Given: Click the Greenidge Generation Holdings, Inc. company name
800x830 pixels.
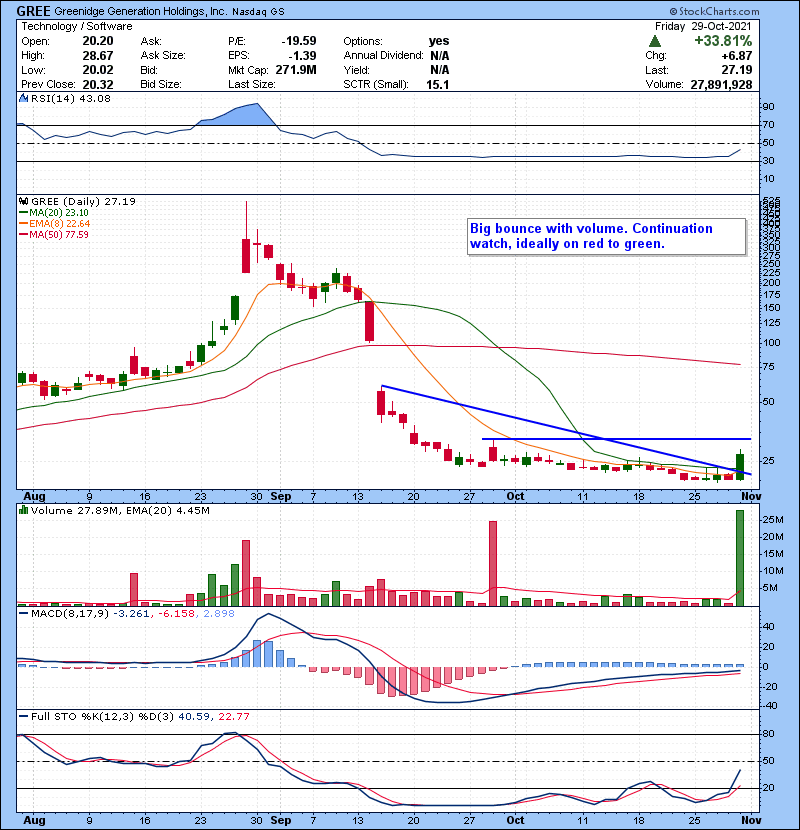Looking at the screenshot, I should pos(140,11).
